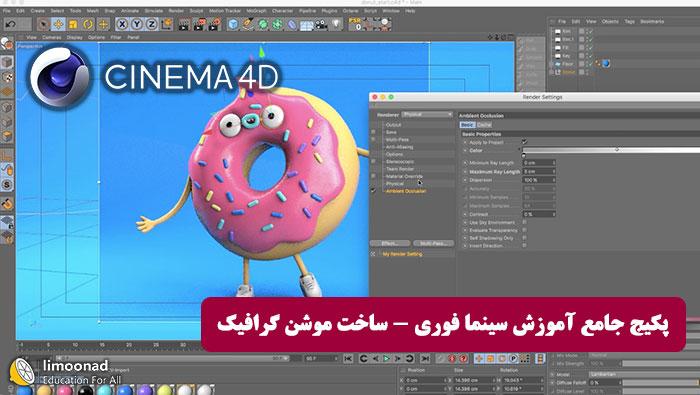Jump to the end of the animation
The width and height of the screenshot is (700, 395).
(425, 358)
